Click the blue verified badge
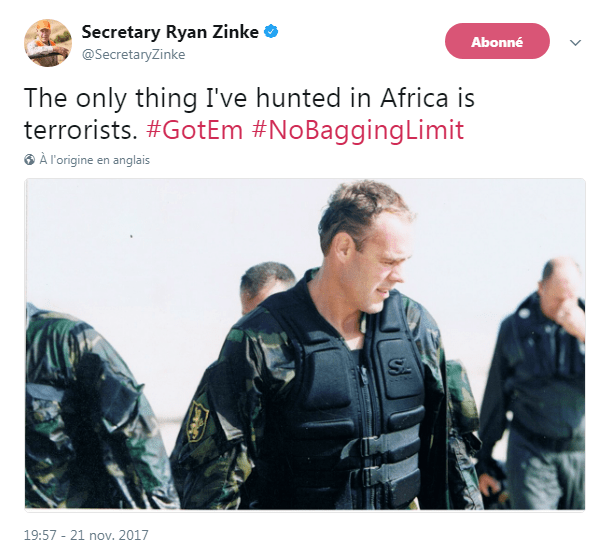The width and height of the screenshot is (600, 551). point(270,33)
